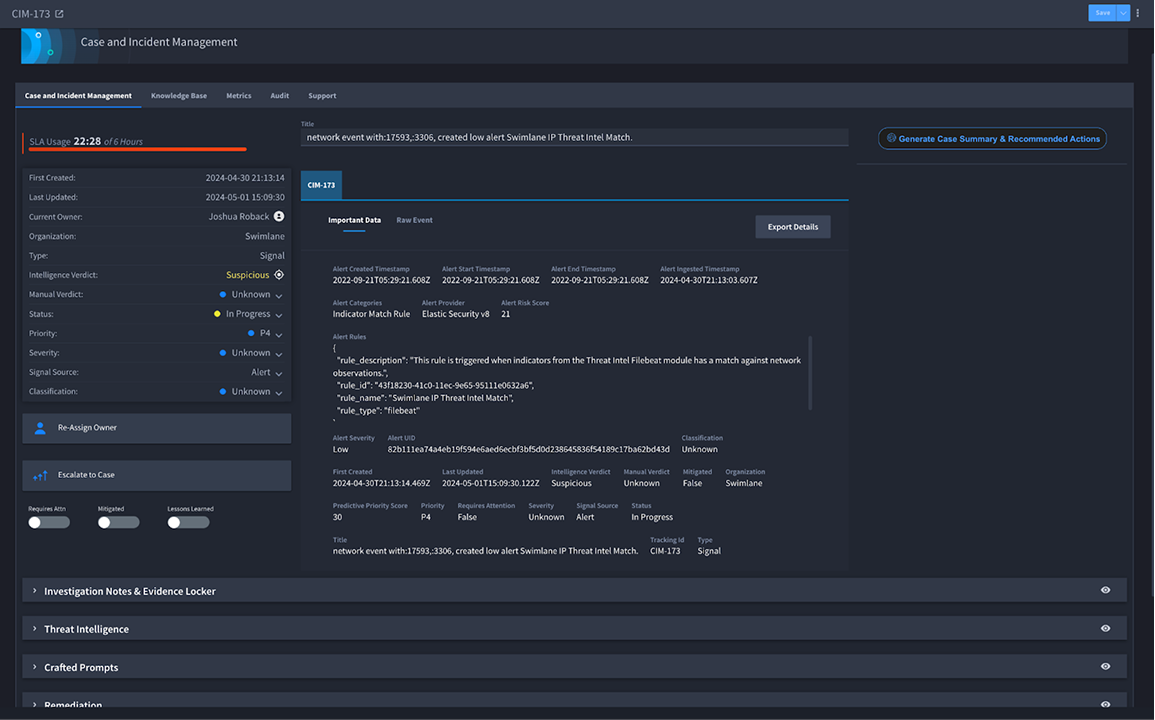Click the SLA Usage progress bar
Image resolution: width=1155 pixels, height=720 pixels.
(x=137, y=150)
